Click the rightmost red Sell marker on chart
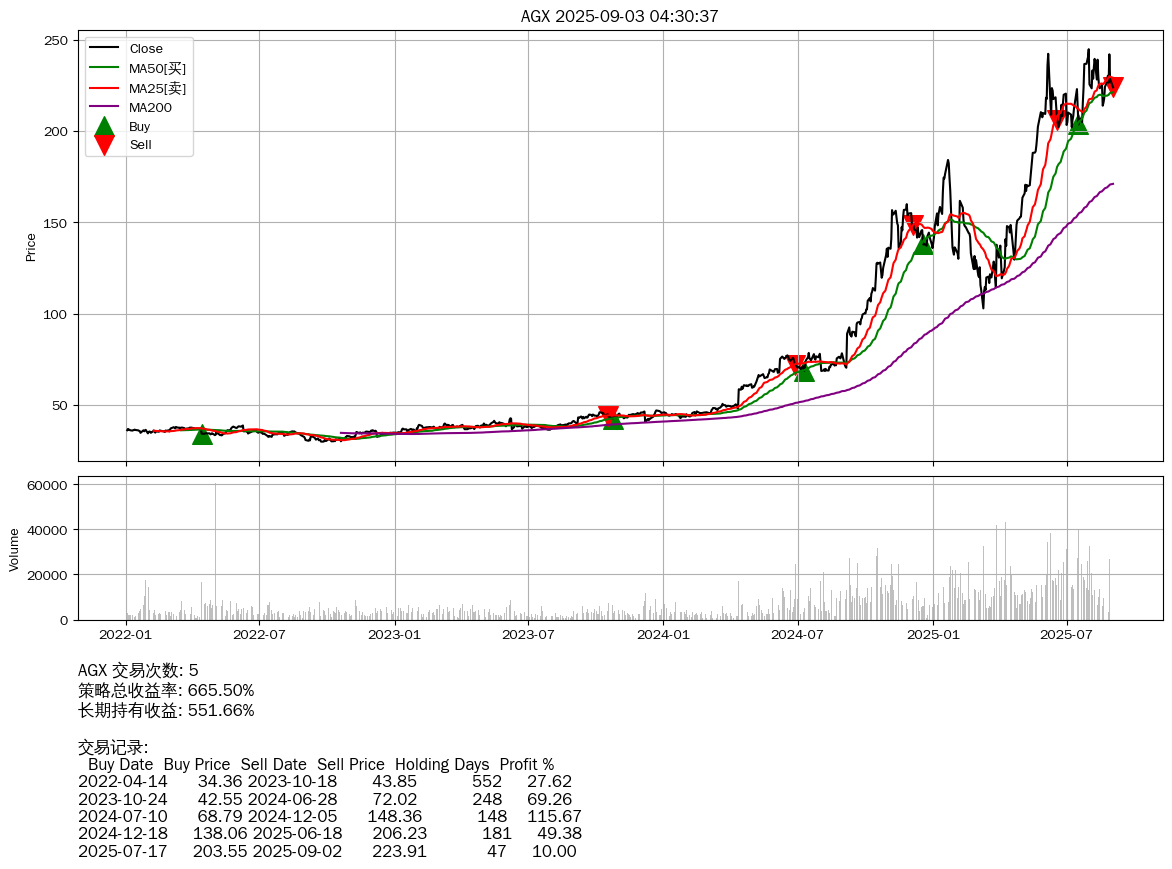 click(1112, 87)
